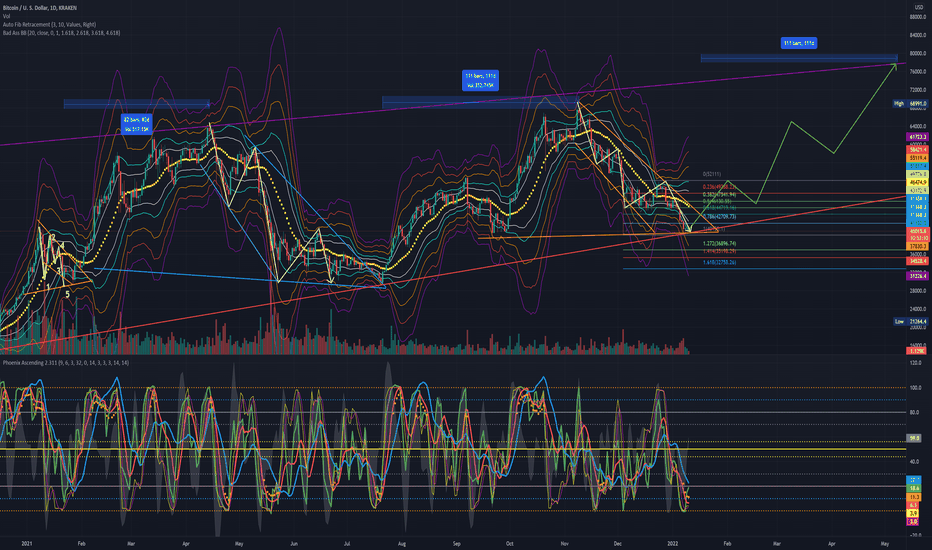Click the Low 21264.4 price label

911,321
